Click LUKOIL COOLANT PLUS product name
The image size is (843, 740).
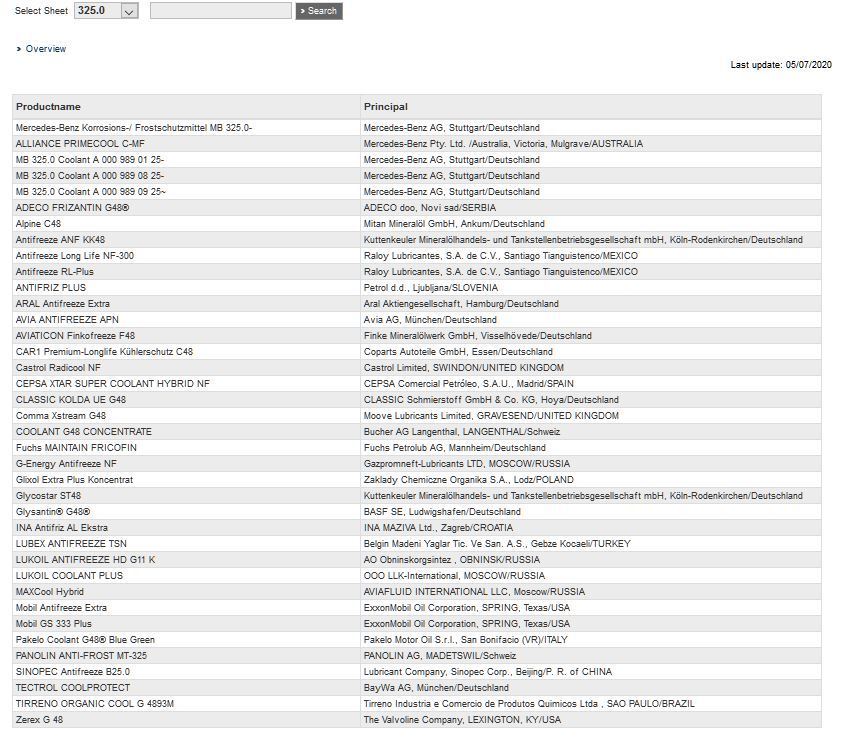pyautogui.click(x=69, y=576)
